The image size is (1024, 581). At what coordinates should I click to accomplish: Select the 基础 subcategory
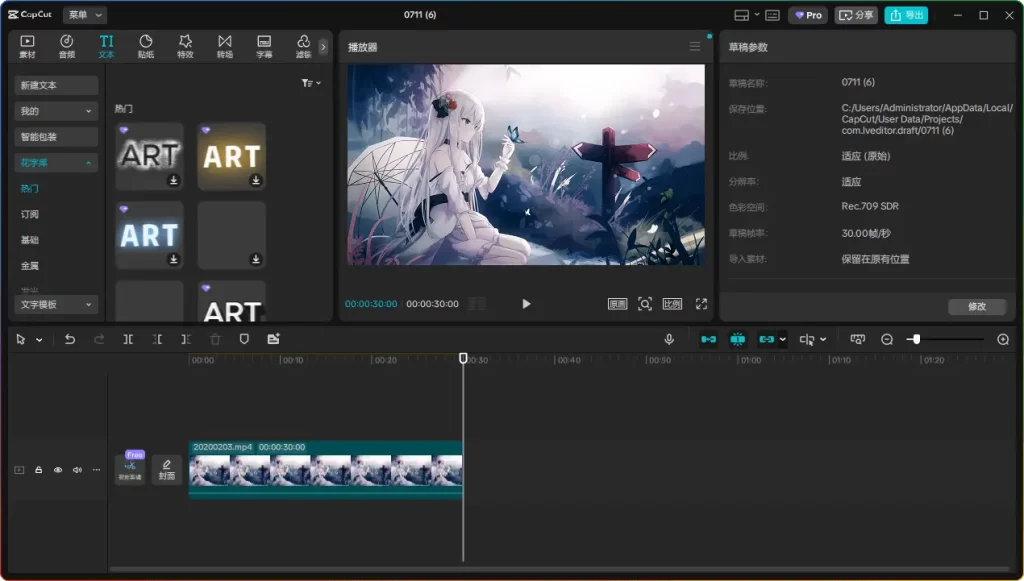click(29, 240)
